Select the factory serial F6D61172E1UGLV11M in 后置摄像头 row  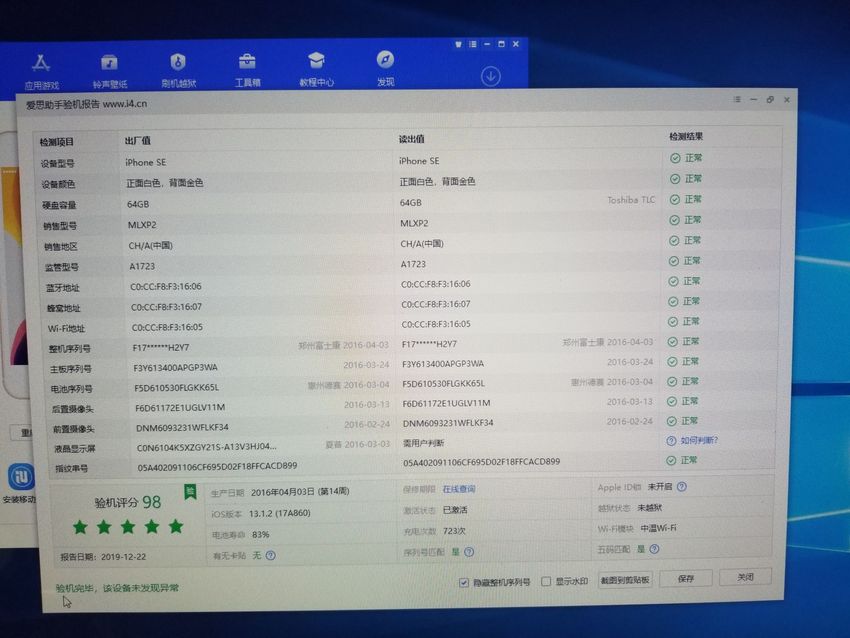pyautogui.click(x=180, y=408)
